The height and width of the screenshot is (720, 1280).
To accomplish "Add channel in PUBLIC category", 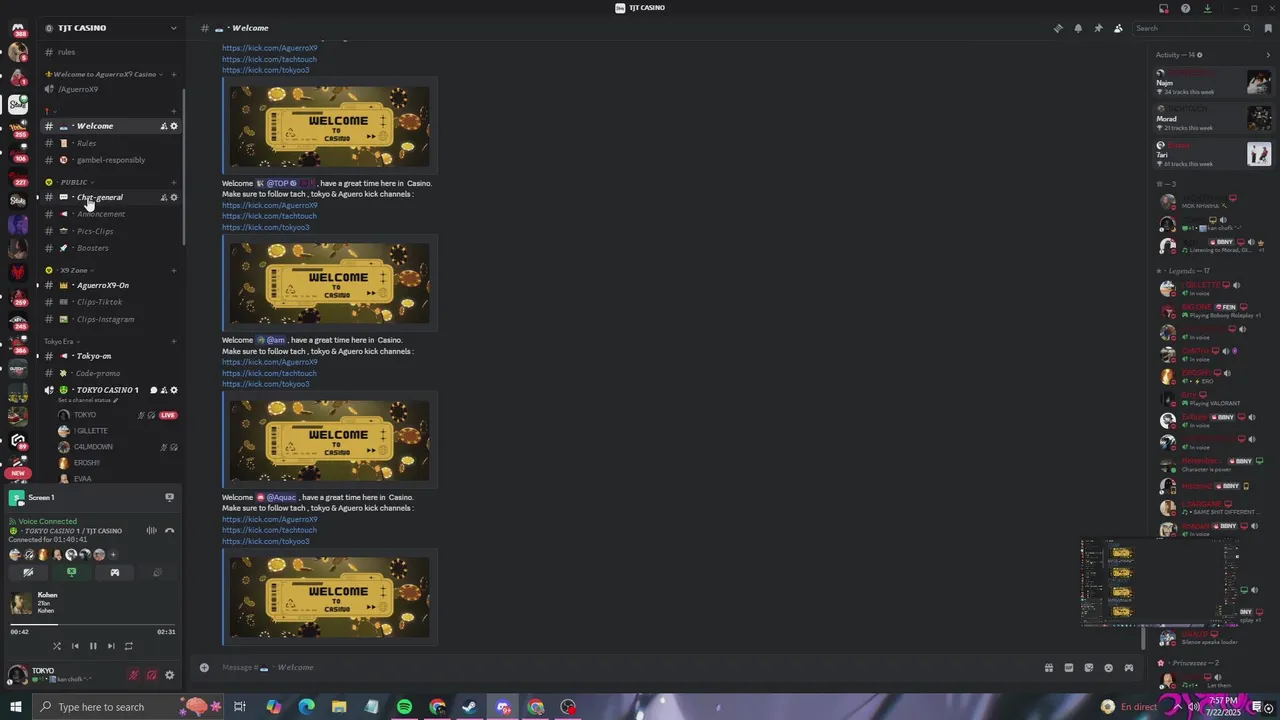I will click(173, 182).
